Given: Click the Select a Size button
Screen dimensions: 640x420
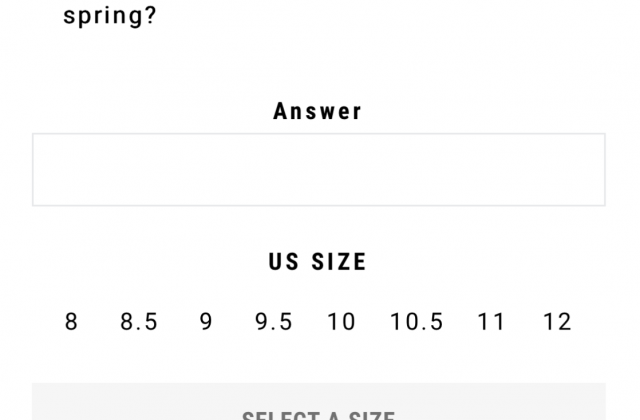Looking at the screenshot, I should (x=319, y=402).
